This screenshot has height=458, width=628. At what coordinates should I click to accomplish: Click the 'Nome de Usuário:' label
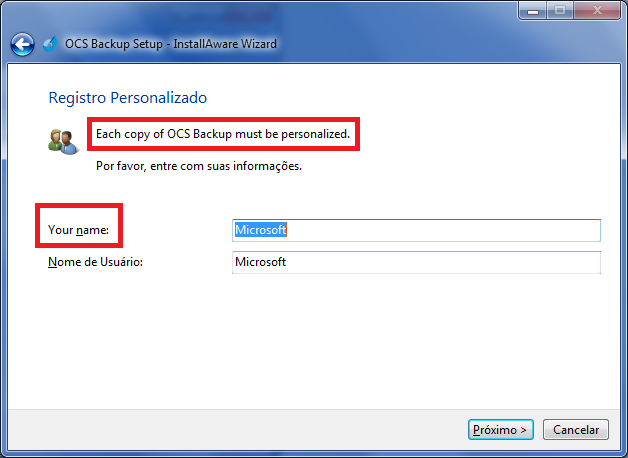(95, 262)
